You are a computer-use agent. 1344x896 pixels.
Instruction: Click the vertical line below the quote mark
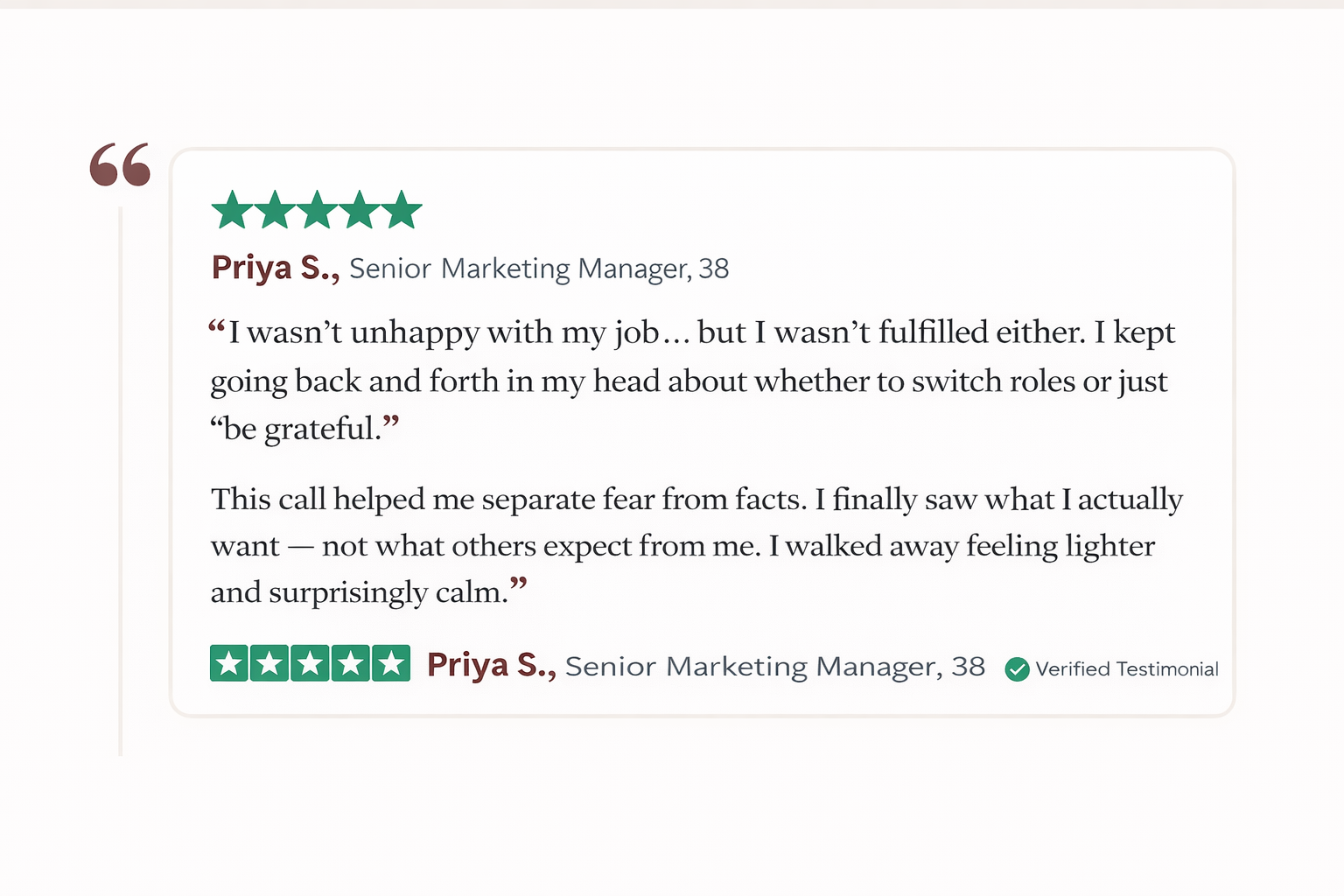pos(121,481)
